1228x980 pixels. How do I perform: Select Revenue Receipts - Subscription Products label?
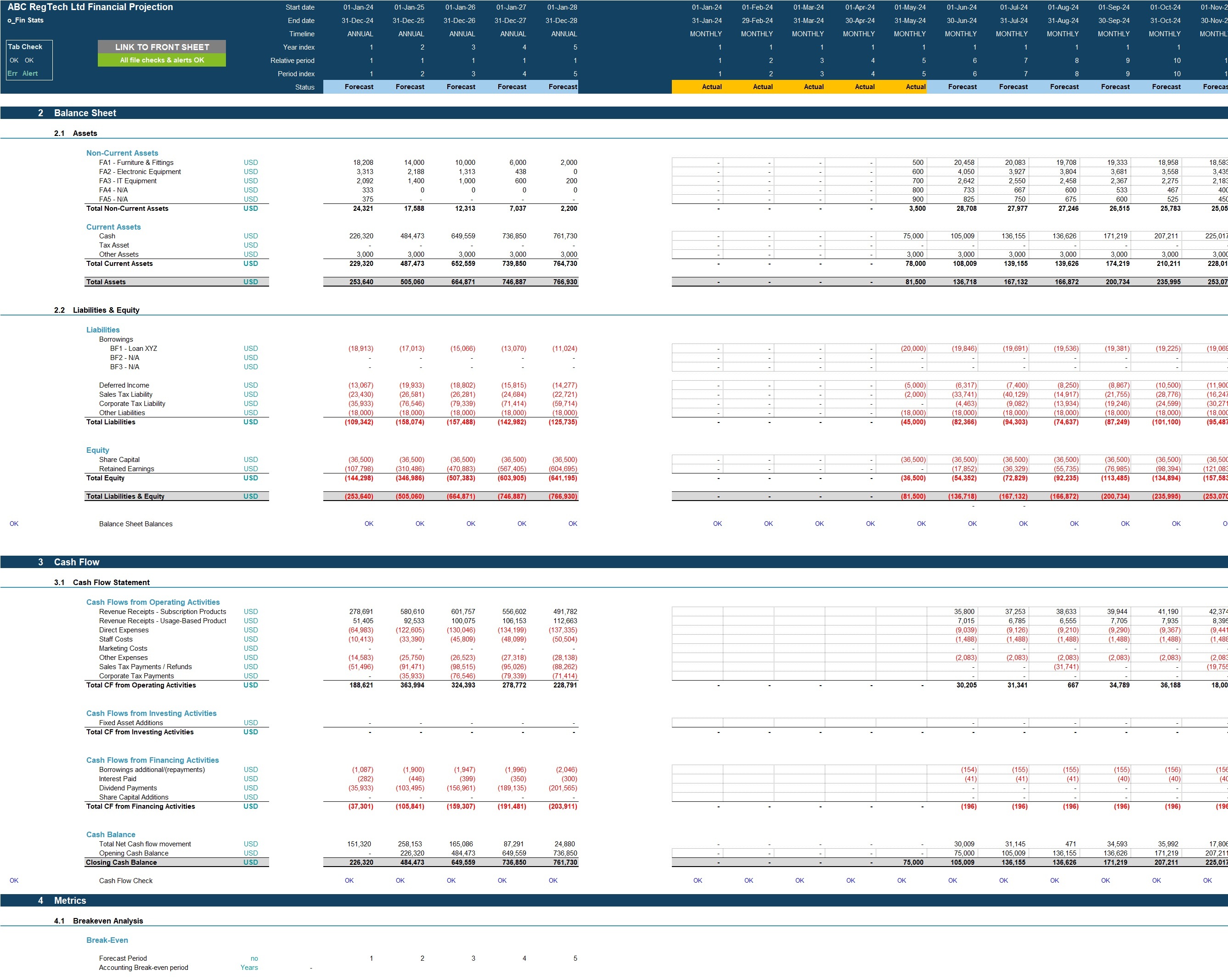pos(163,612)
